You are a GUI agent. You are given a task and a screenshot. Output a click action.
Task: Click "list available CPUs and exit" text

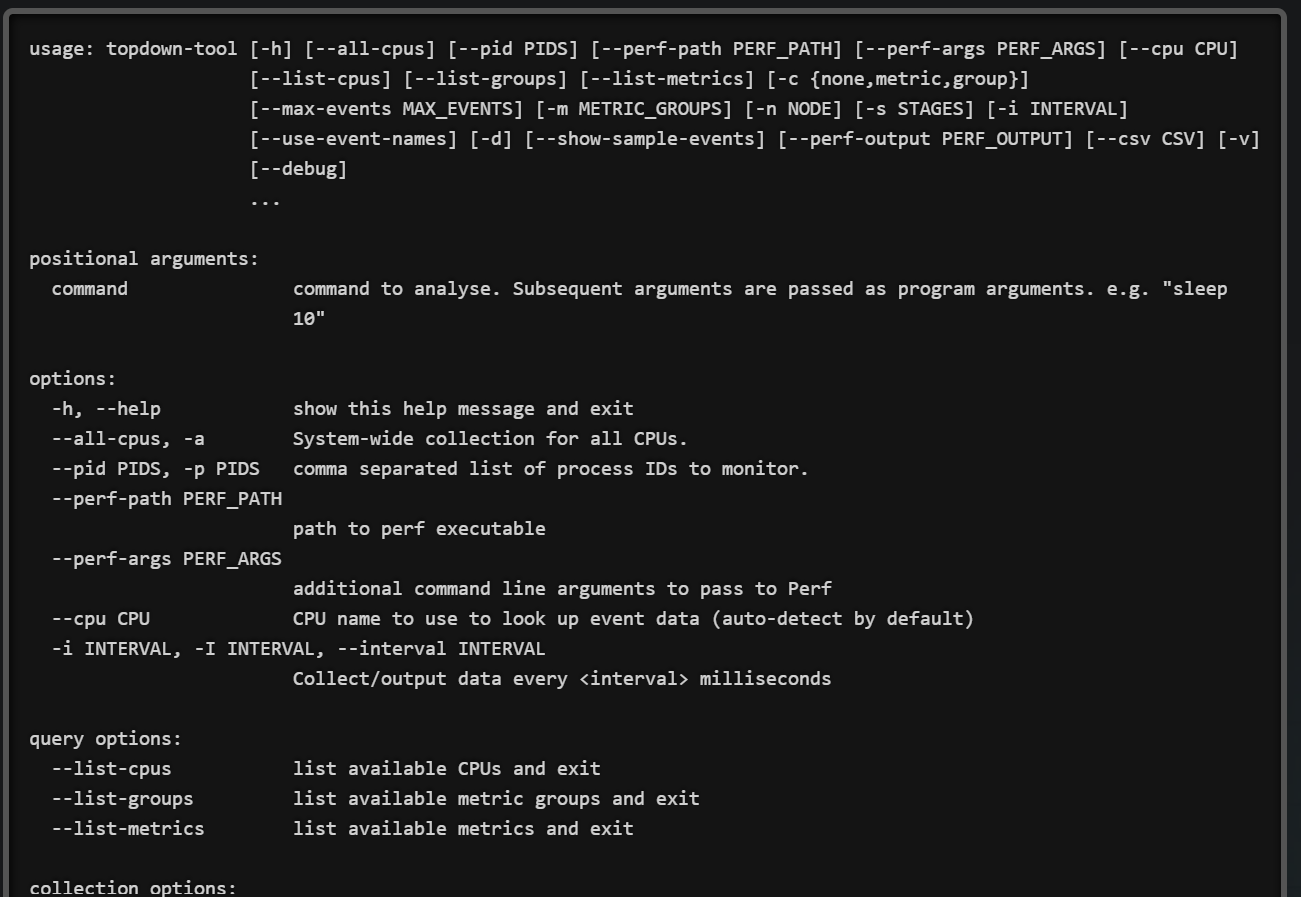pos(446,769)
